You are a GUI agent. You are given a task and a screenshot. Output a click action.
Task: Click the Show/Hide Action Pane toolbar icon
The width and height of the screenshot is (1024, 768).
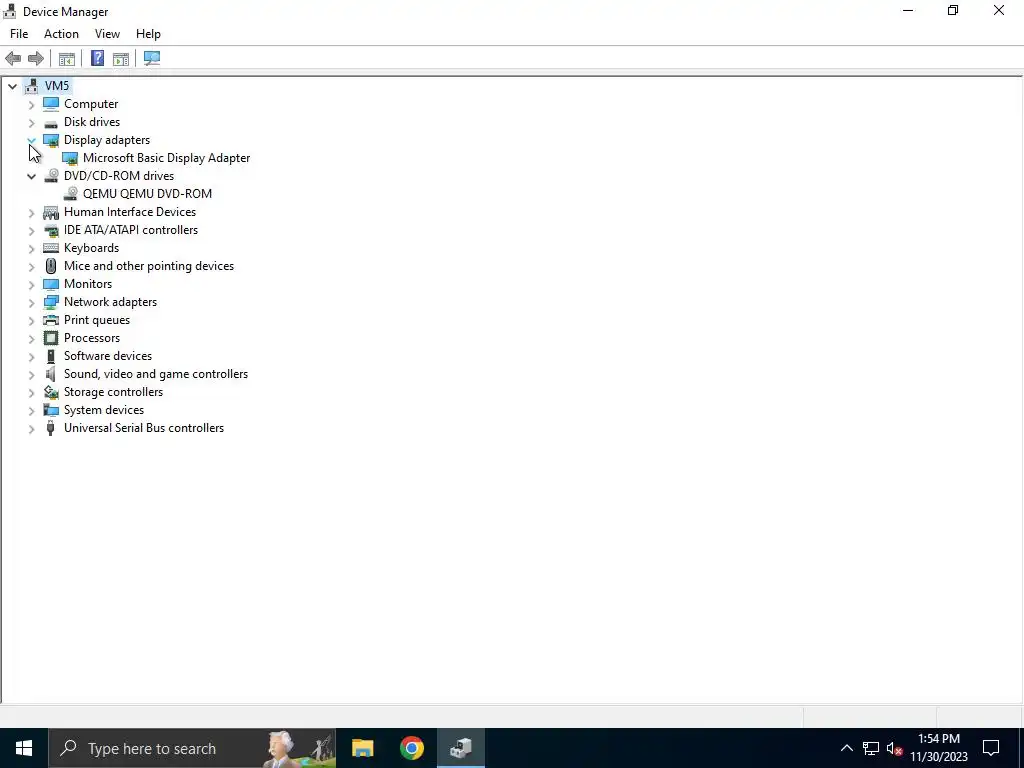(121, 59)
